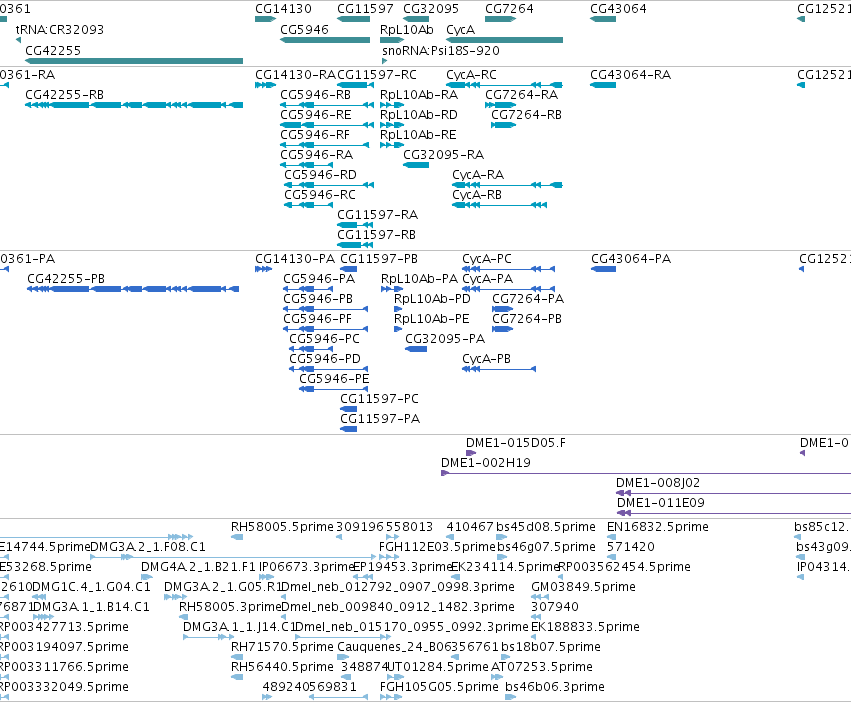Click EST bs45d08.5prime glyph
The width and height of the screenshot is (851, 702).
click(x=502, y=537)
